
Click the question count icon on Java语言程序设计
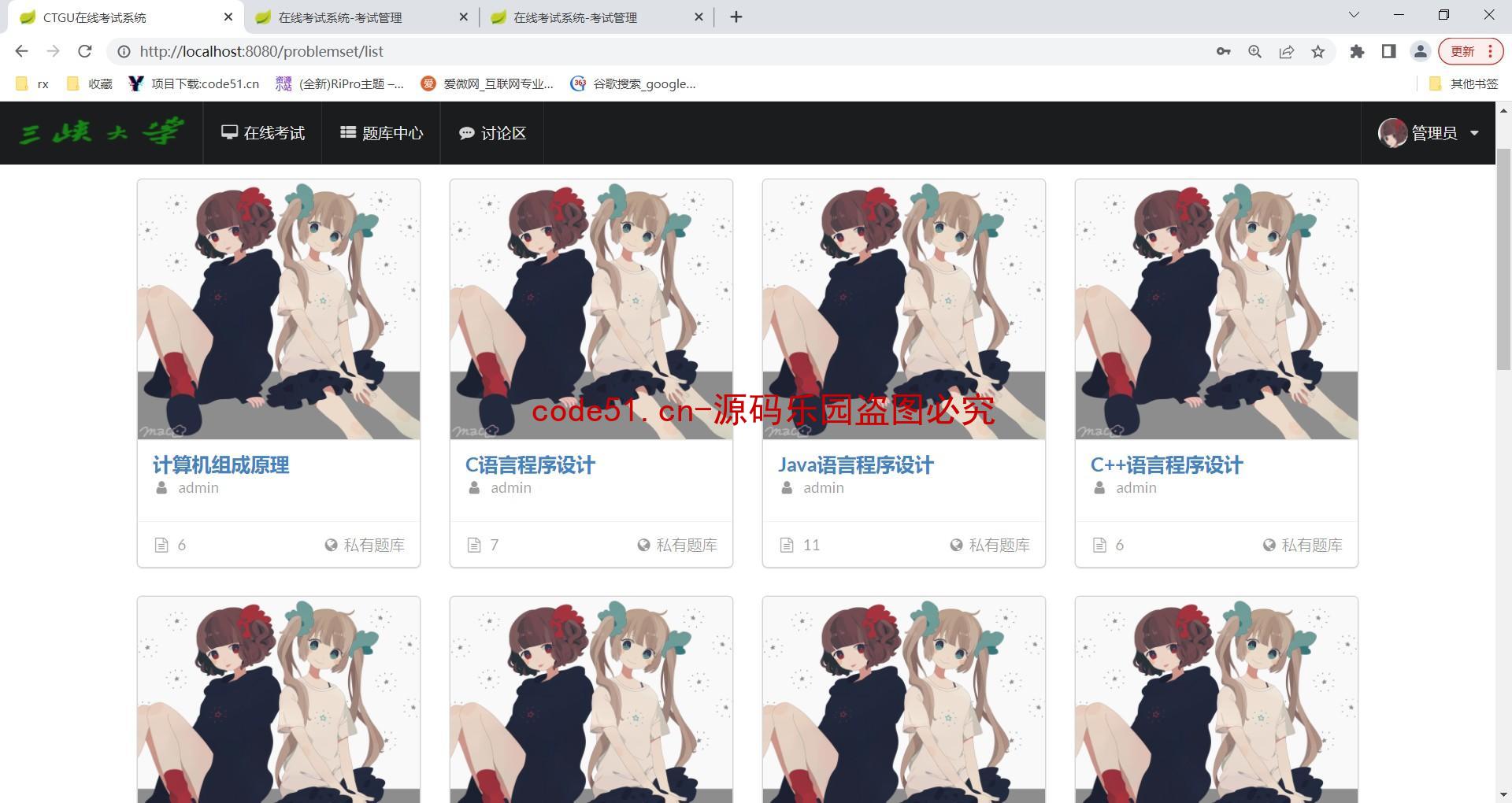pyautogui.click(x=787, y=545)
